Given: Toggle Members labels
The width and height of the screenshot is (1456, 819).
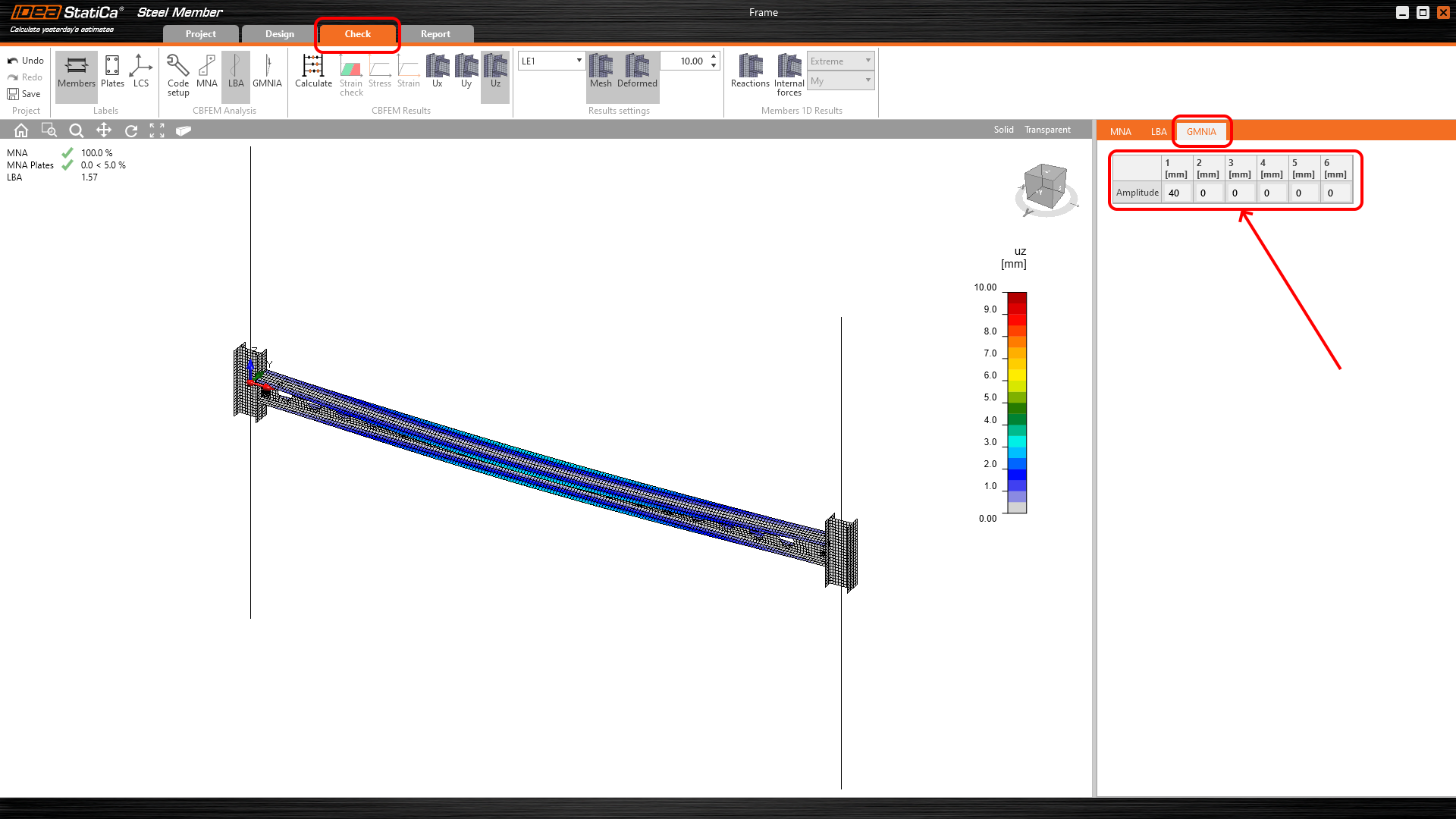Looking at the screenshot, I should pos(77,71).
